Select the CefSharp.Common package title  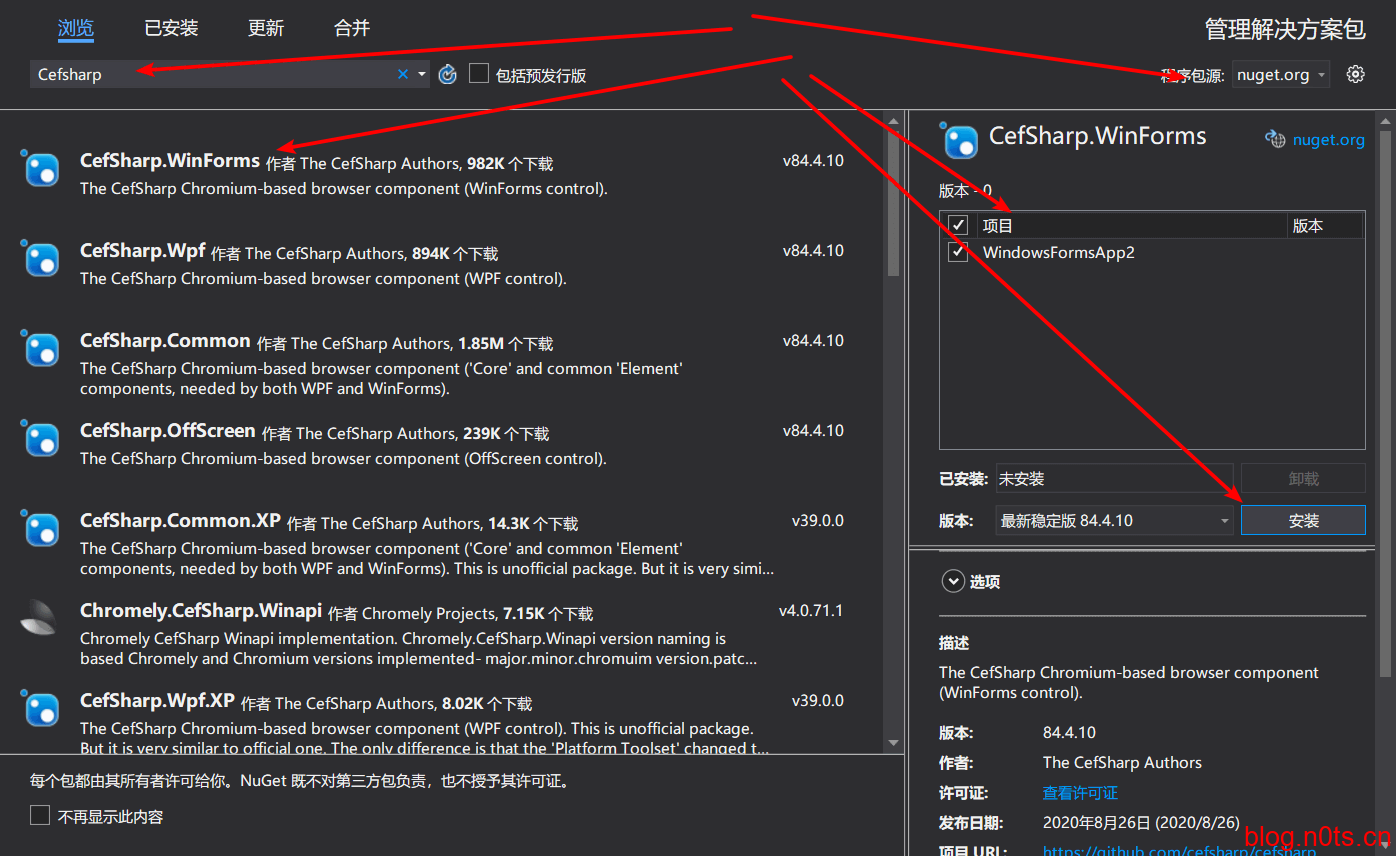(x=165, y=340)
